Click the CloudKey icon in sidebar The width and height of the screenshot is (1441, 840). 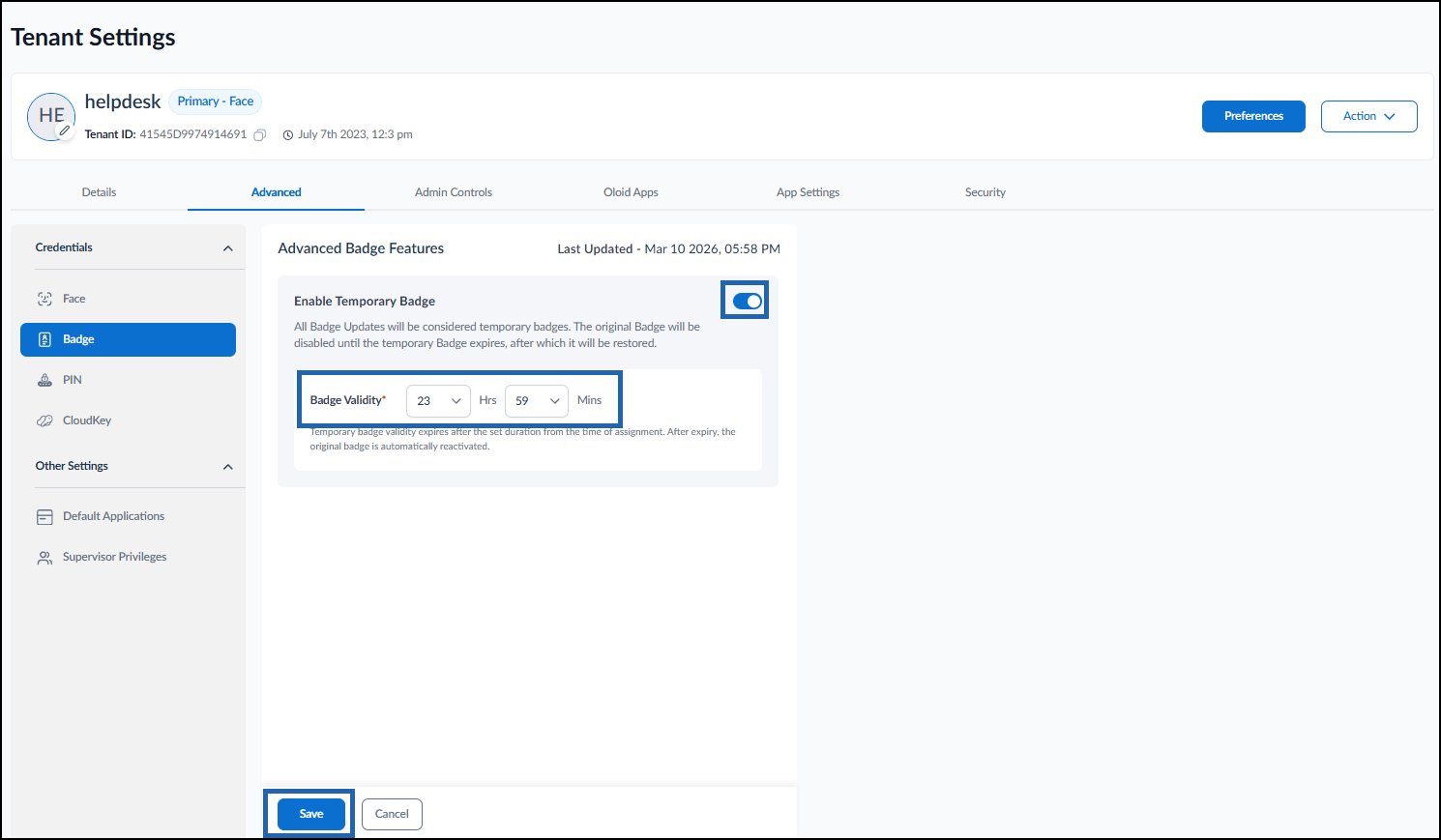pos(44,420)
